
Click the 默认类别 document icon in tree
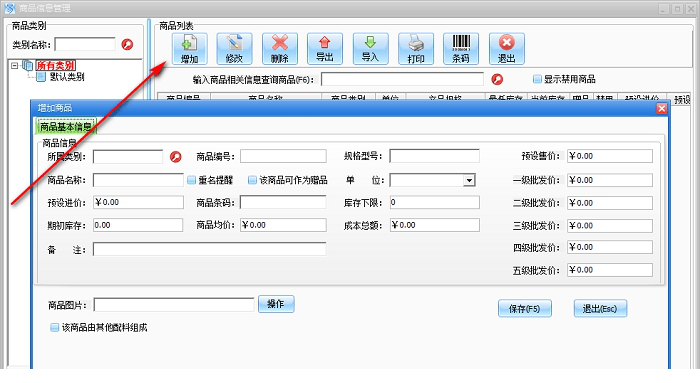click(41, 77)
